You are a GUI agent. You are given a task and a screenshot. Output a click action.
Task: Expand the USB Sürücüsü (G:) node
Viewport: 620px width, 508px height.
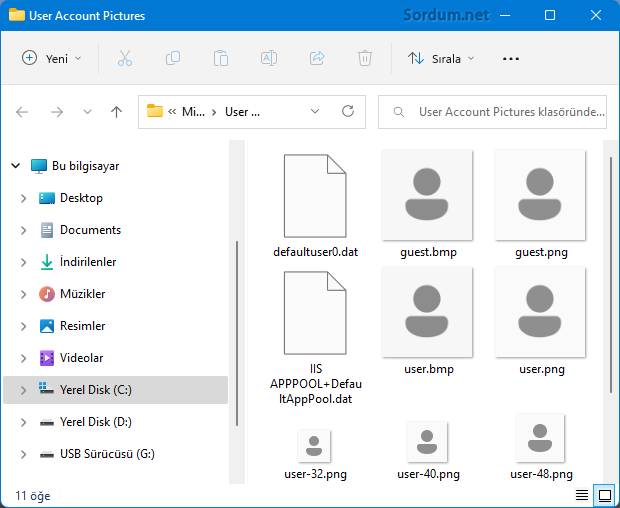(x=23, y=454)
